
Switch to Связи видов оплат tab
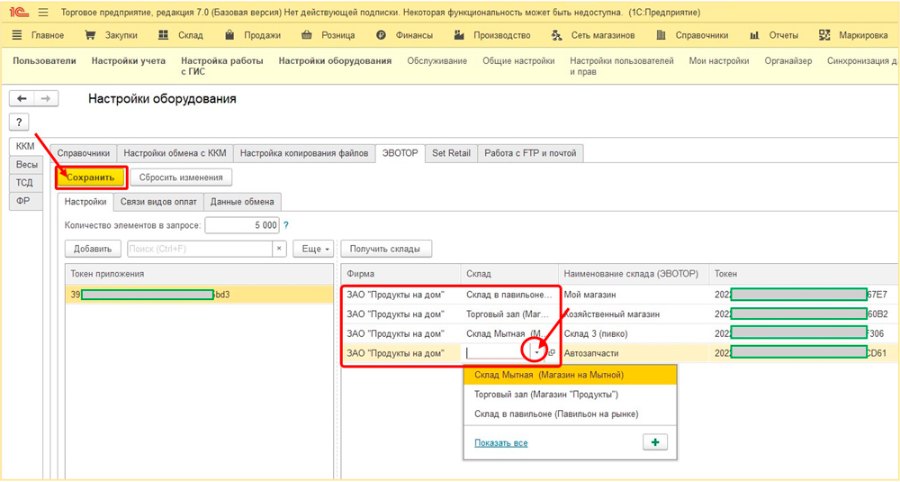pos(158,202)
